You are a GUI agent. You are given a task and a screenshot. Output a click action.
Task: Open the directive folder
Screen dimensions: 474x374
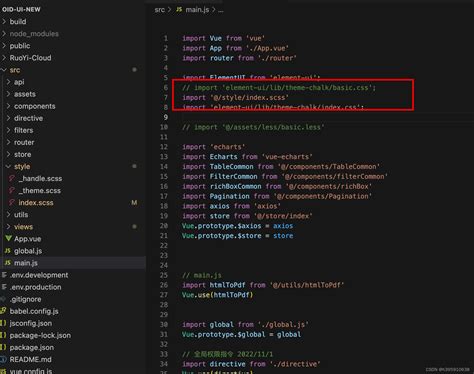(28, 118)
